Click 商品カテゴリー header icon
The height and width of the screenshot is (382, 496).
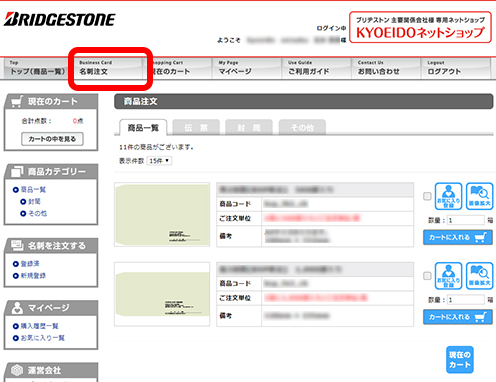point(17,171)
